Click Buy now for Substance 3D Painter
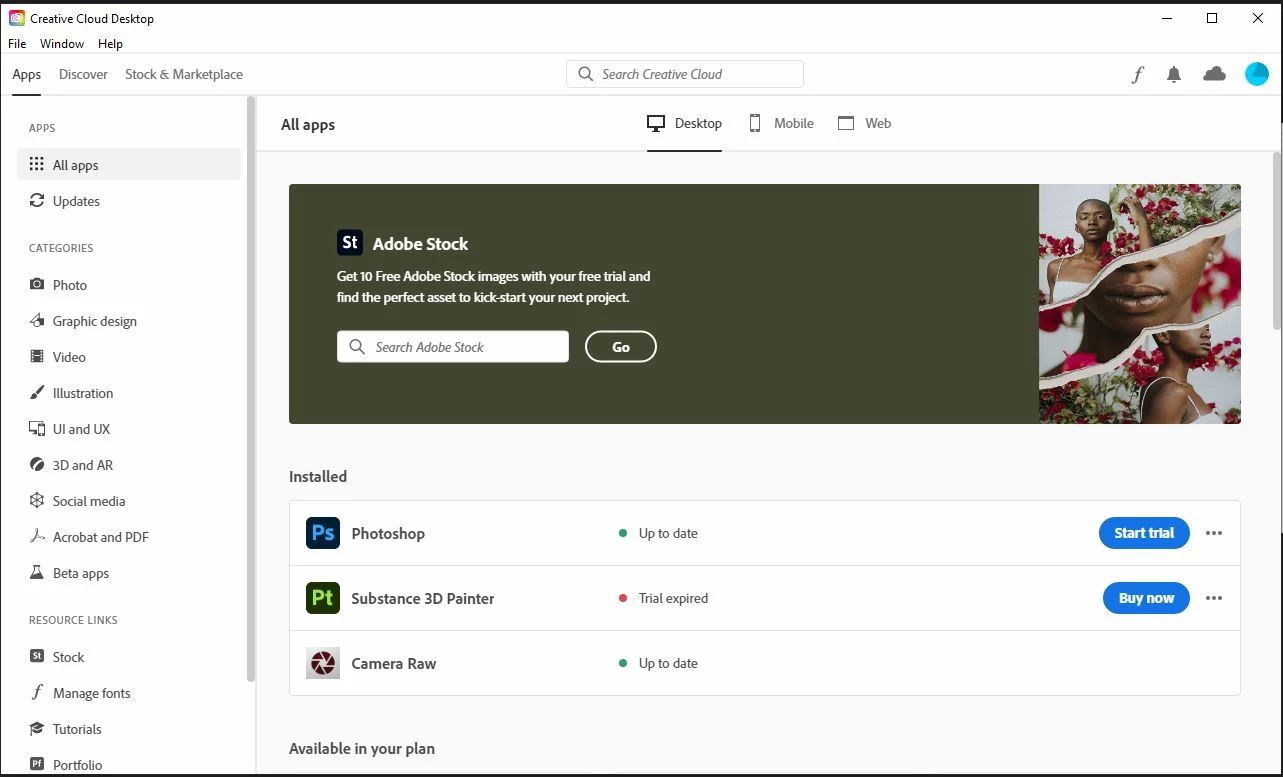This screenshot has width=1283, height=777. pos(1146,598)
